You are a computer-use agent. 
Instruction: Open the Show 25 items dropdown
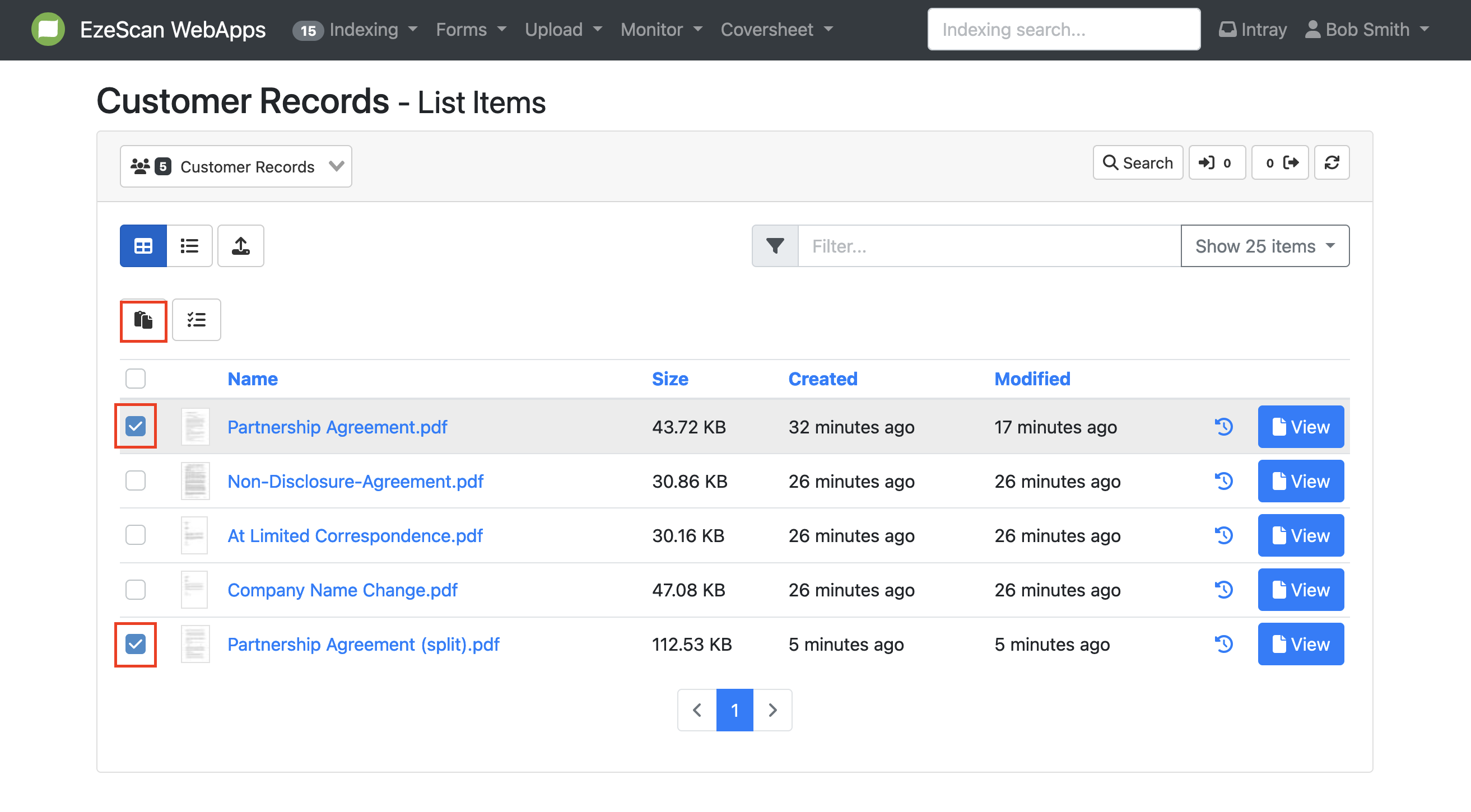(1264, 245)
